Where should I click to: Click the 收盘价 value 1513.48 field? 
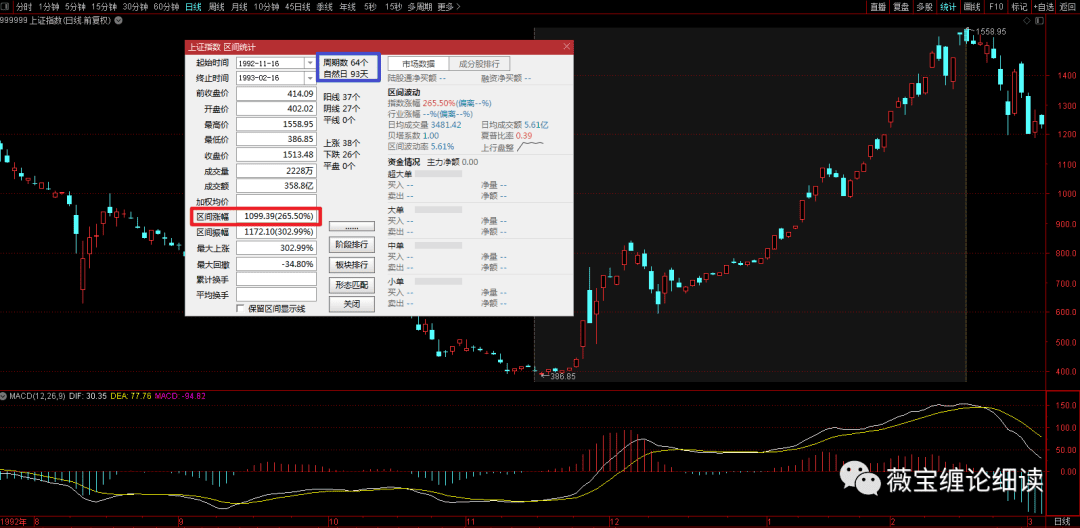coord(276,154)
